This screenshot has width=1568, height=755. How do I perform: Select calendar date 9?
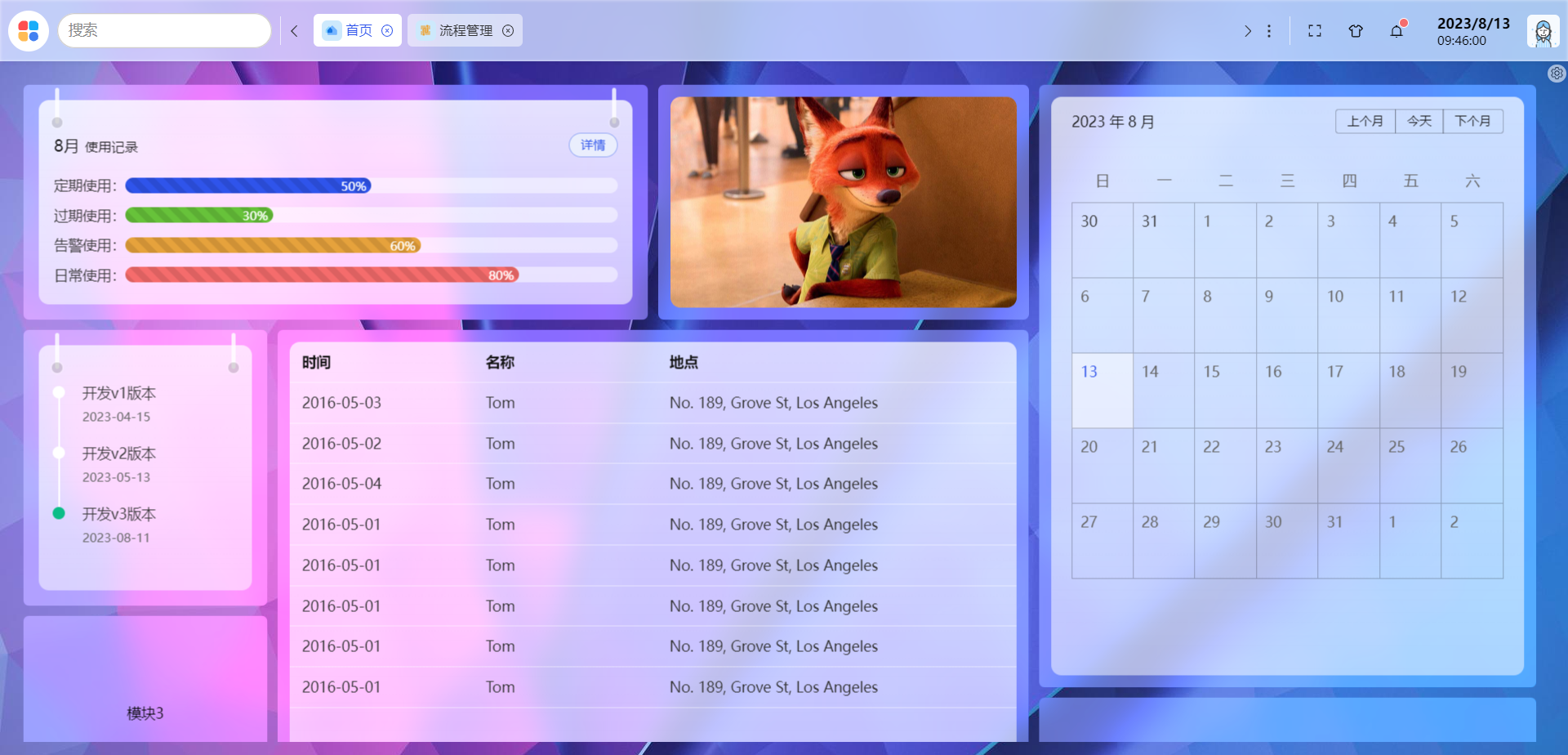(1287, 315)
